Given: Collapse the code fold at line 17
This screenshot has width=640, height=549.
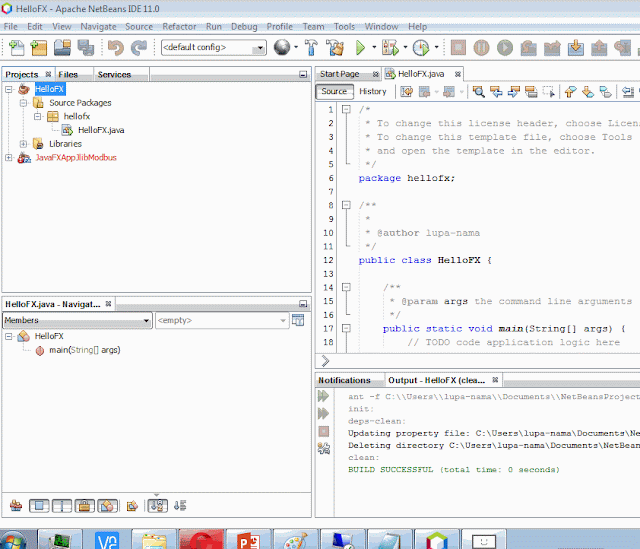Looking at the screenshot, I should (346, 328).
